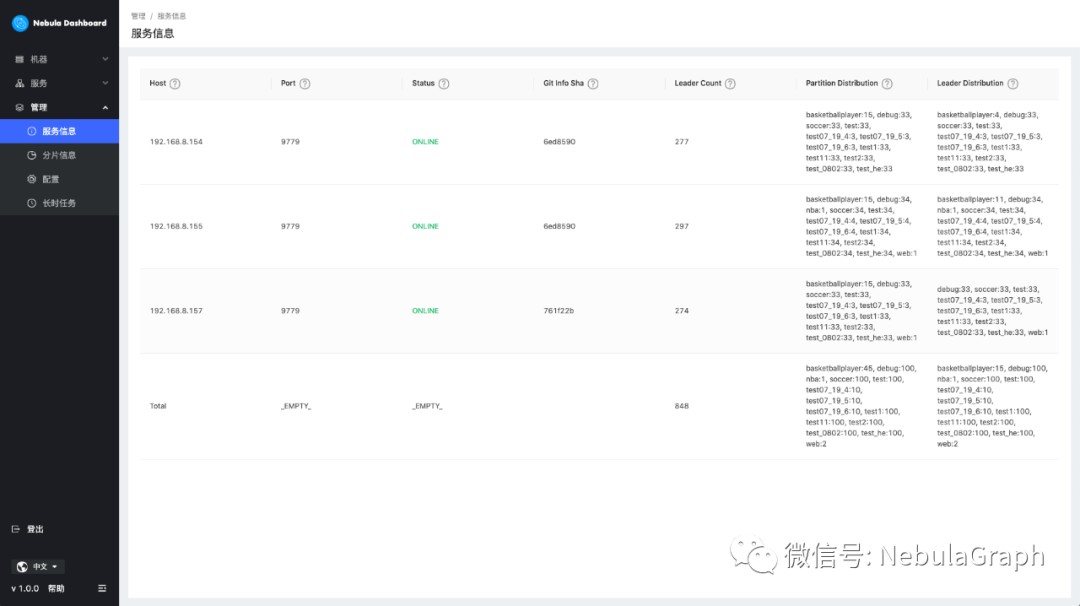Click port 9779 for 192.168.8.154
1080x606 pixels.
click(x=290, y=142)
